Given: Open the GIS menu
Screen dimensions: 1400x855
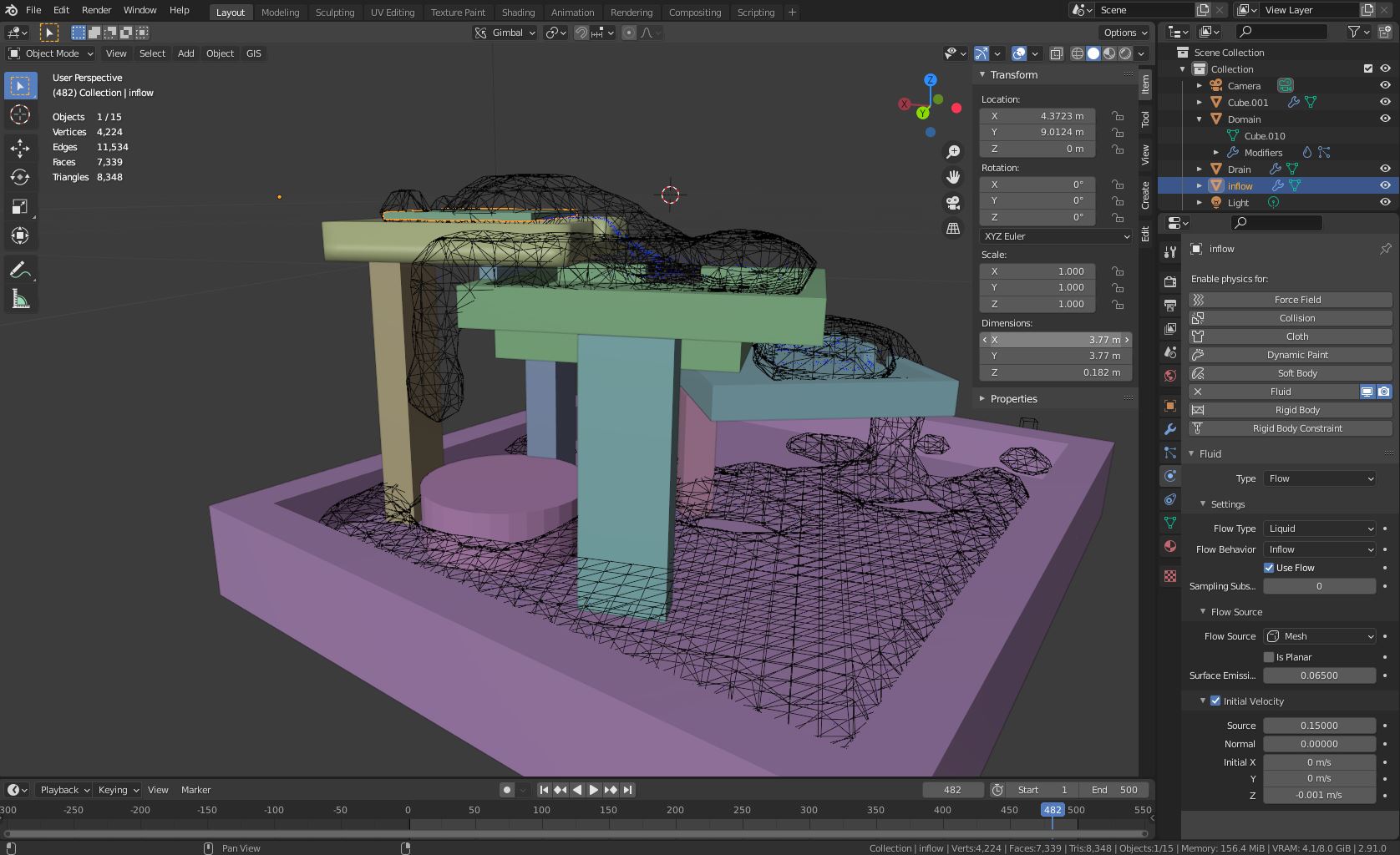Looking at the screenshot, I should tap(253, 53).
